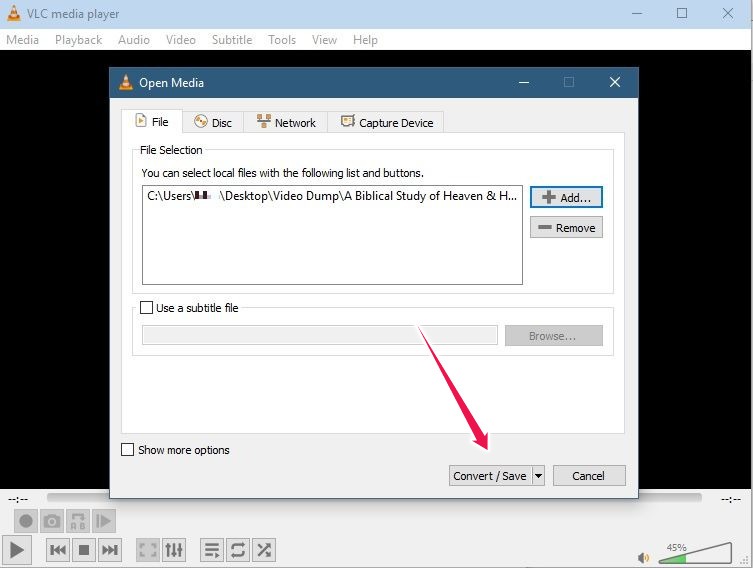
Task: Open the Tools menu
Action: [282, 40]
